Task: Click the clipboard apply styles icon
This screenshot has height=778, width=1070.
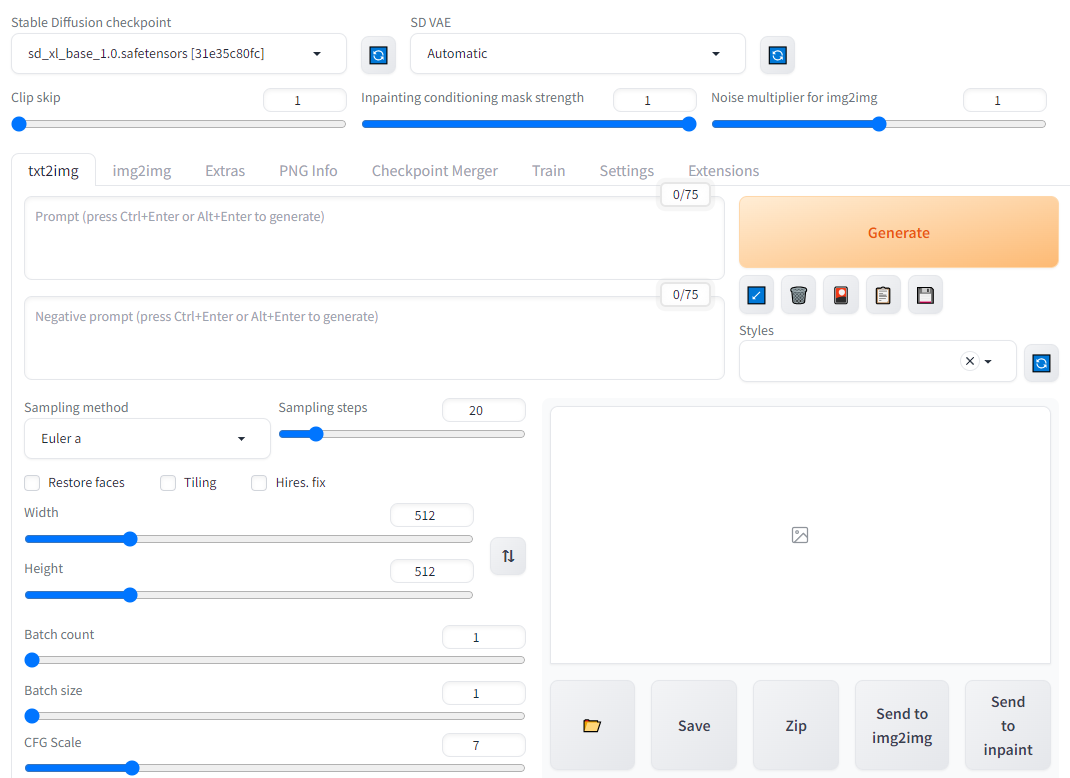Action: [883, 295]
